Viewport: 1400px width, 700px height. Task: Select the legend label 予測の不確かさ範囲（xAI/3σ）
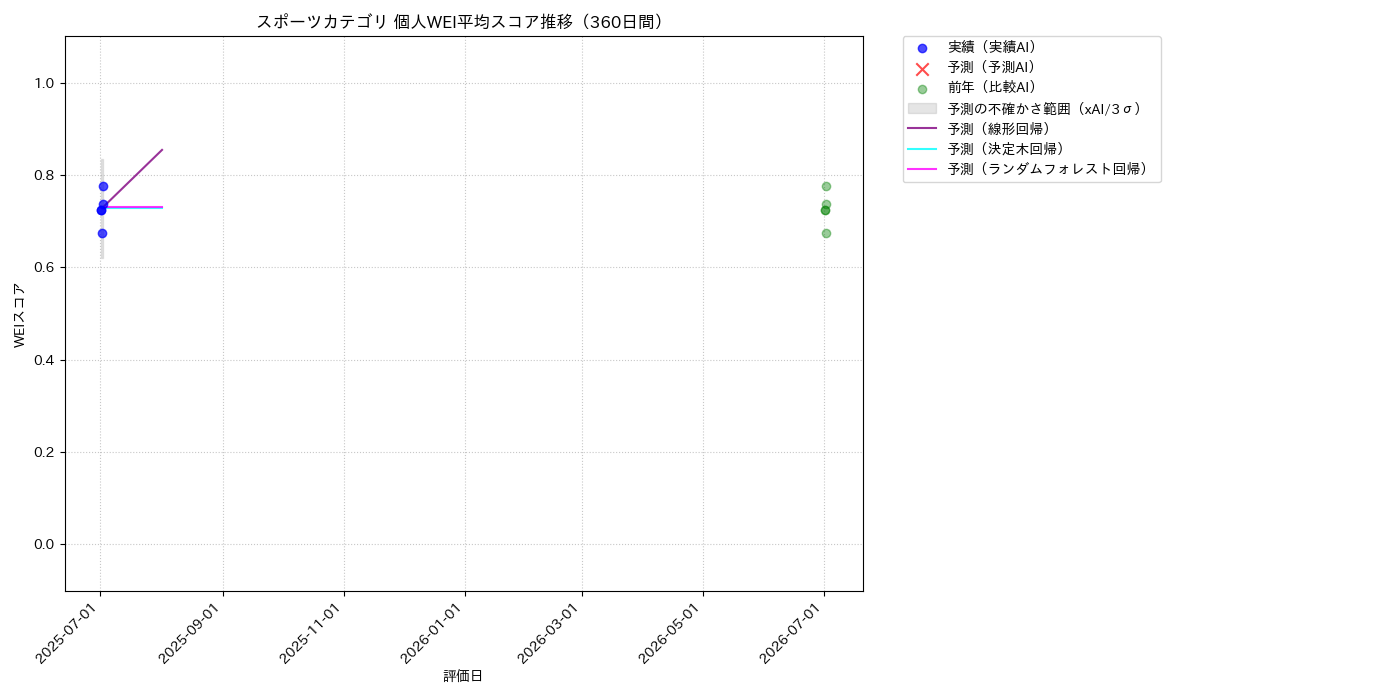(1048, 108)
